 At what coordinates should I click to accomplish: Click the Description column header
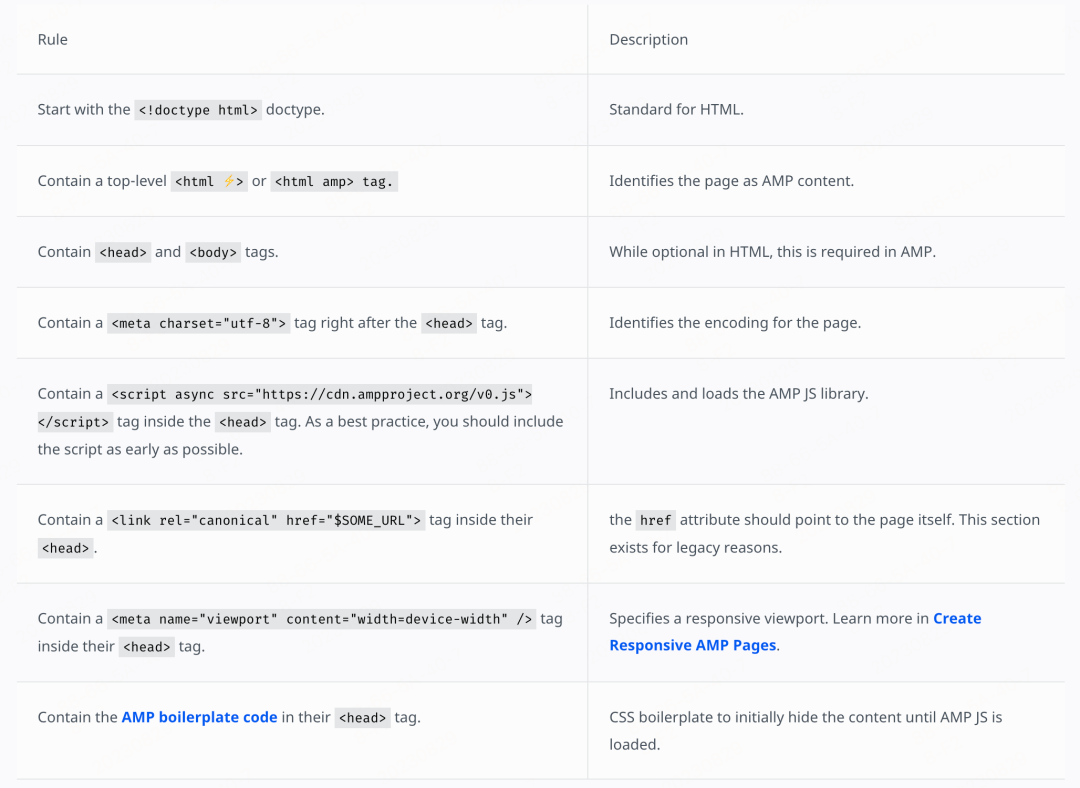(648, 40)
